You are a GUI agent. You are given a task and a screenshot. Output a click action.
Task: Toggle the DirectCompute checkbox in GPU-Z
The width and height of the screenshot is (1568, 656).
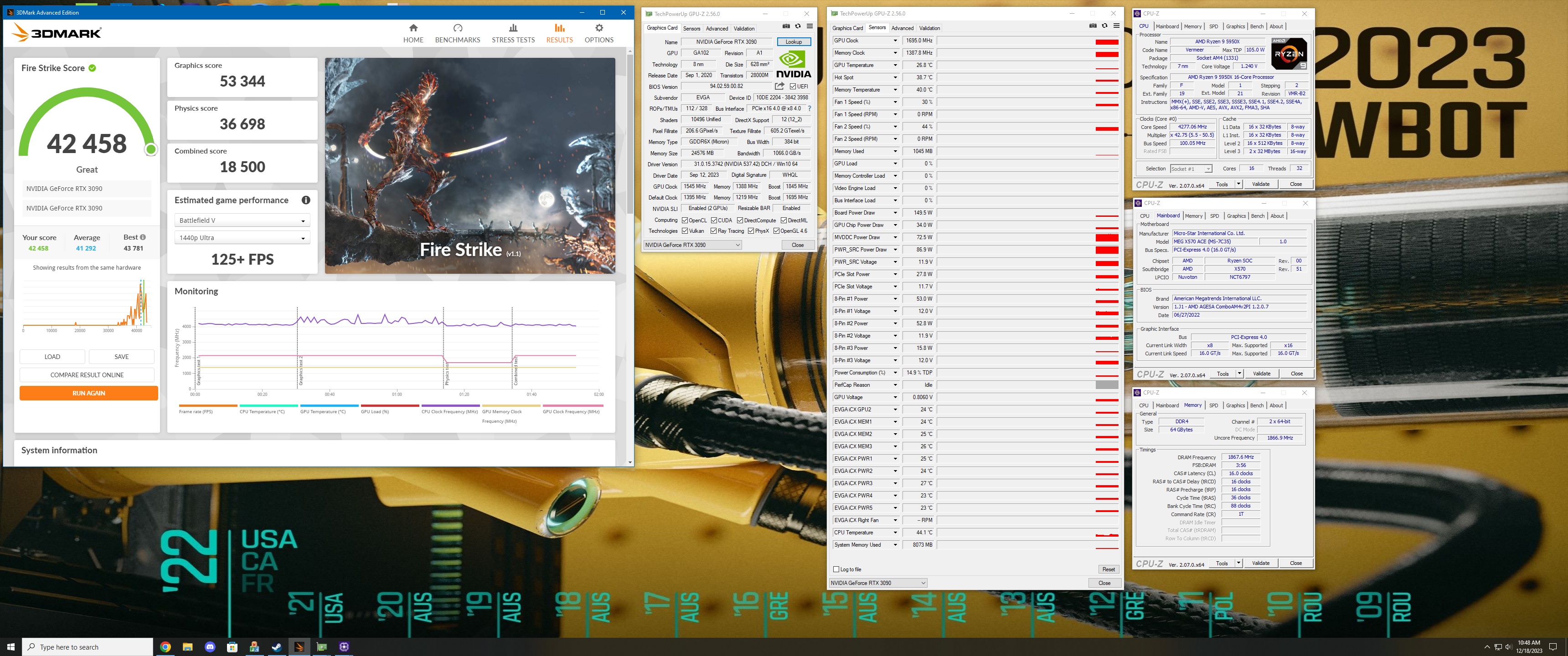[740, 220]
